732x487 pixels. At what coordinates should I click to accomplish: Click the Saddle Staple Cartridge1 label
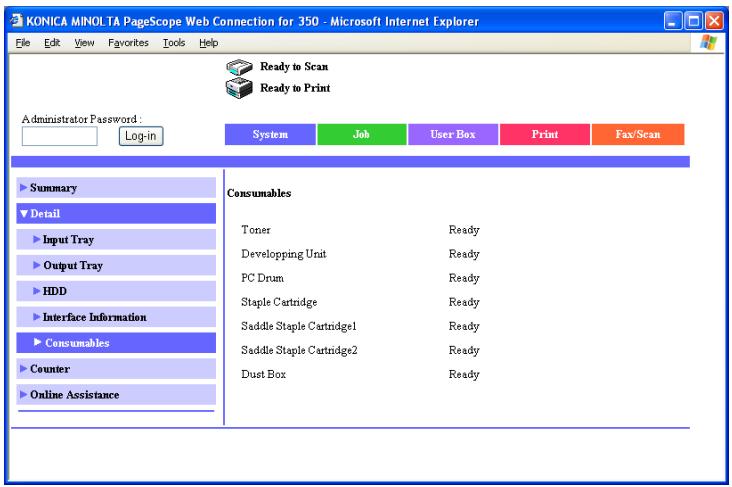point(299,326)
